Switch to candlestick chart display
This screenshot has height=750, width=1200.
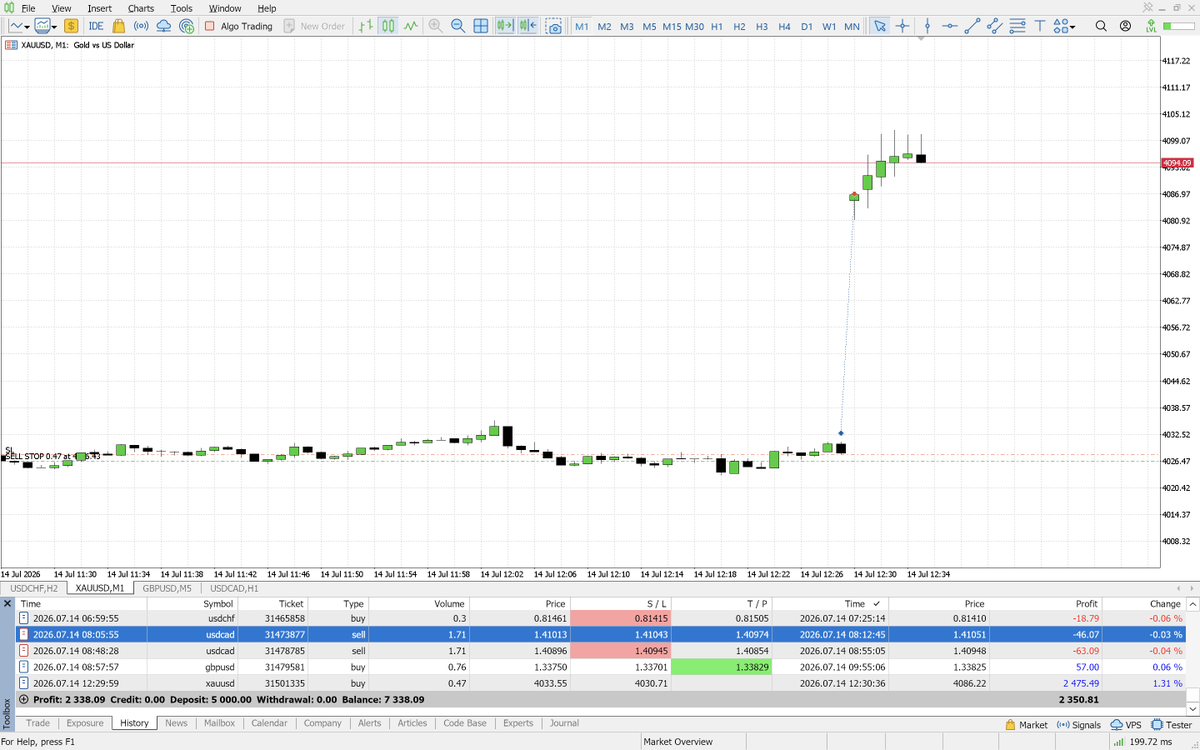pos(388,26)
